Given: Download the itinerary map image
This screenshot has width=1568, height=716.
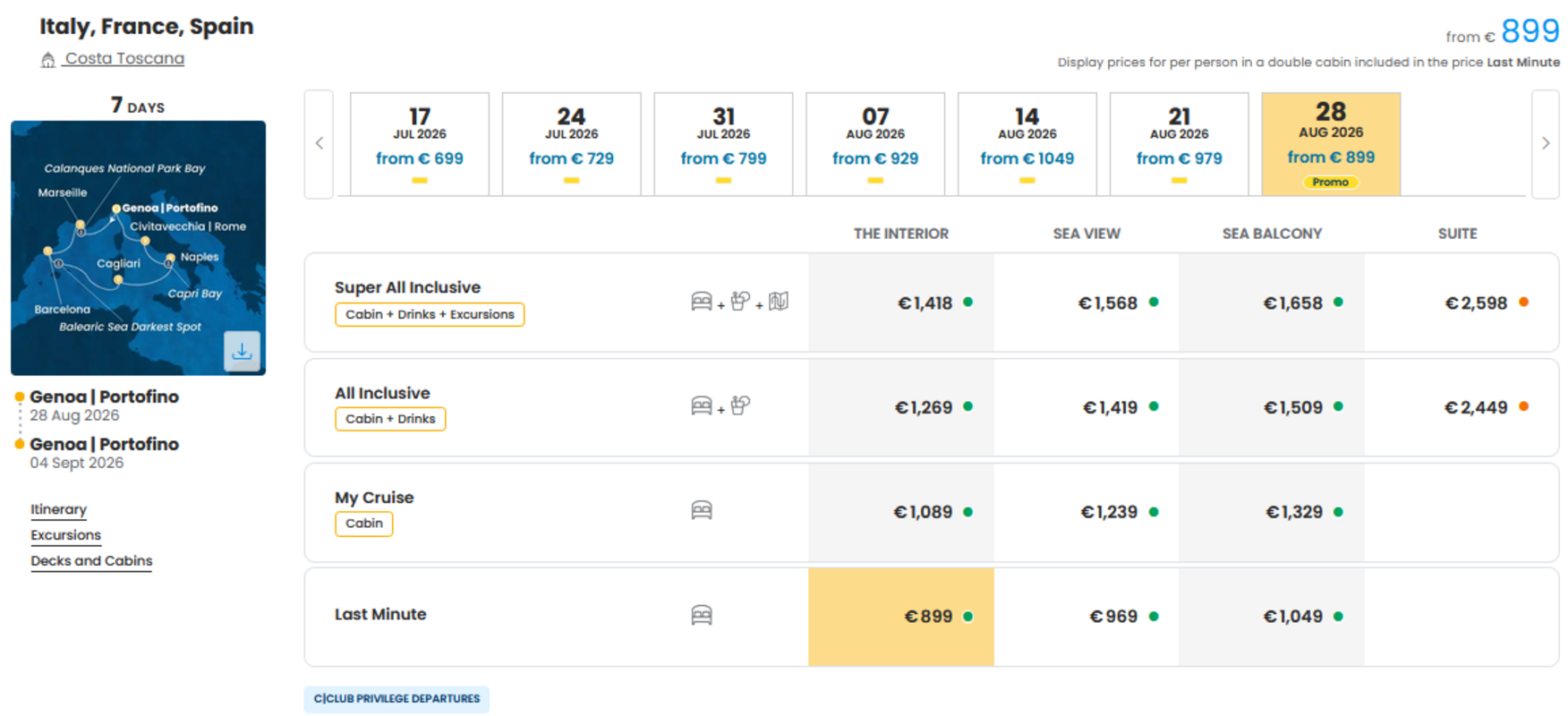Looking at the screenshot, I should tap(242, 351).
